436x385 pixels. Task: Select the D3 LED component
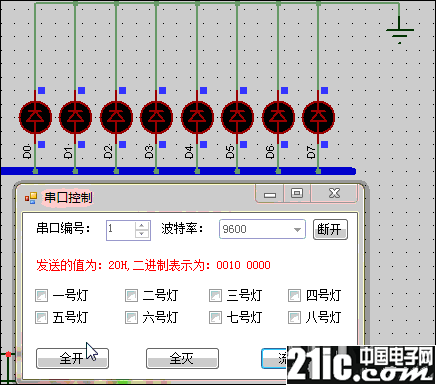(x=156, y=117)
